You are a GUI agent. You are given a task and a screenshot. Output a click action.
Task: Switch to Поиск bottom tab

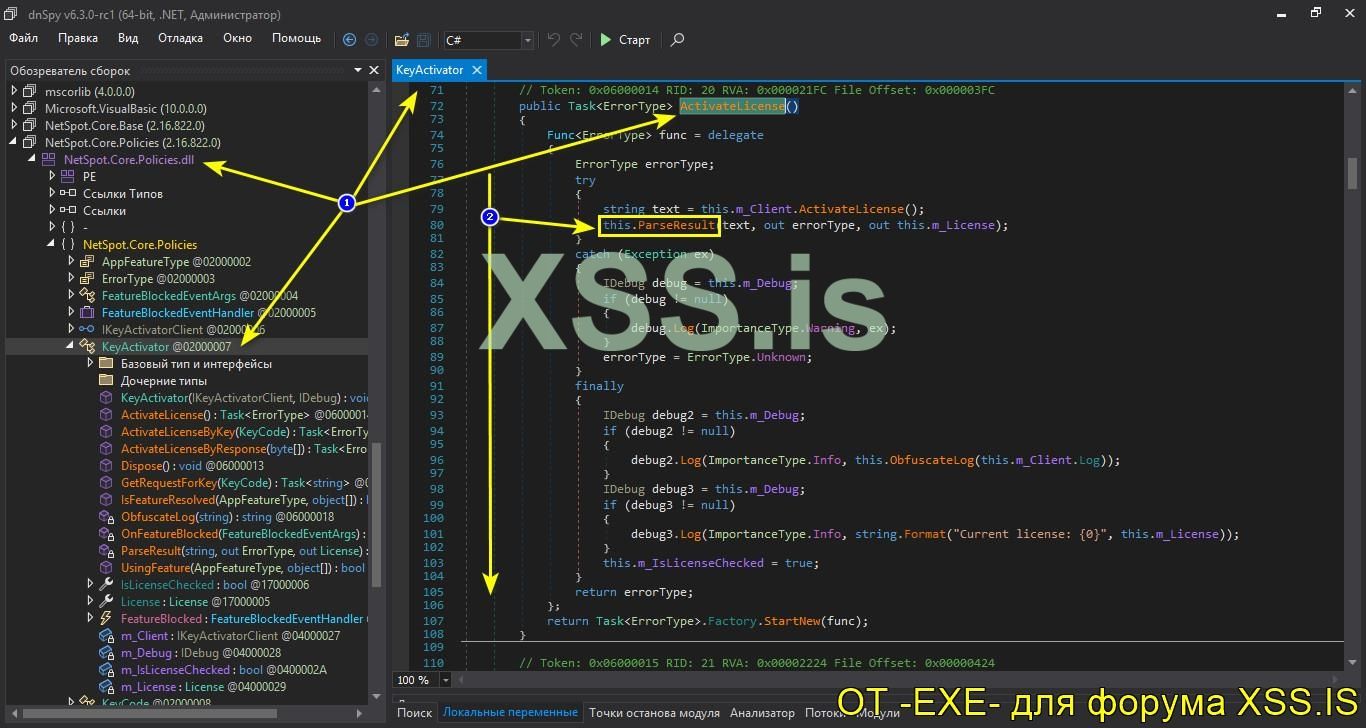pos(414,712)
